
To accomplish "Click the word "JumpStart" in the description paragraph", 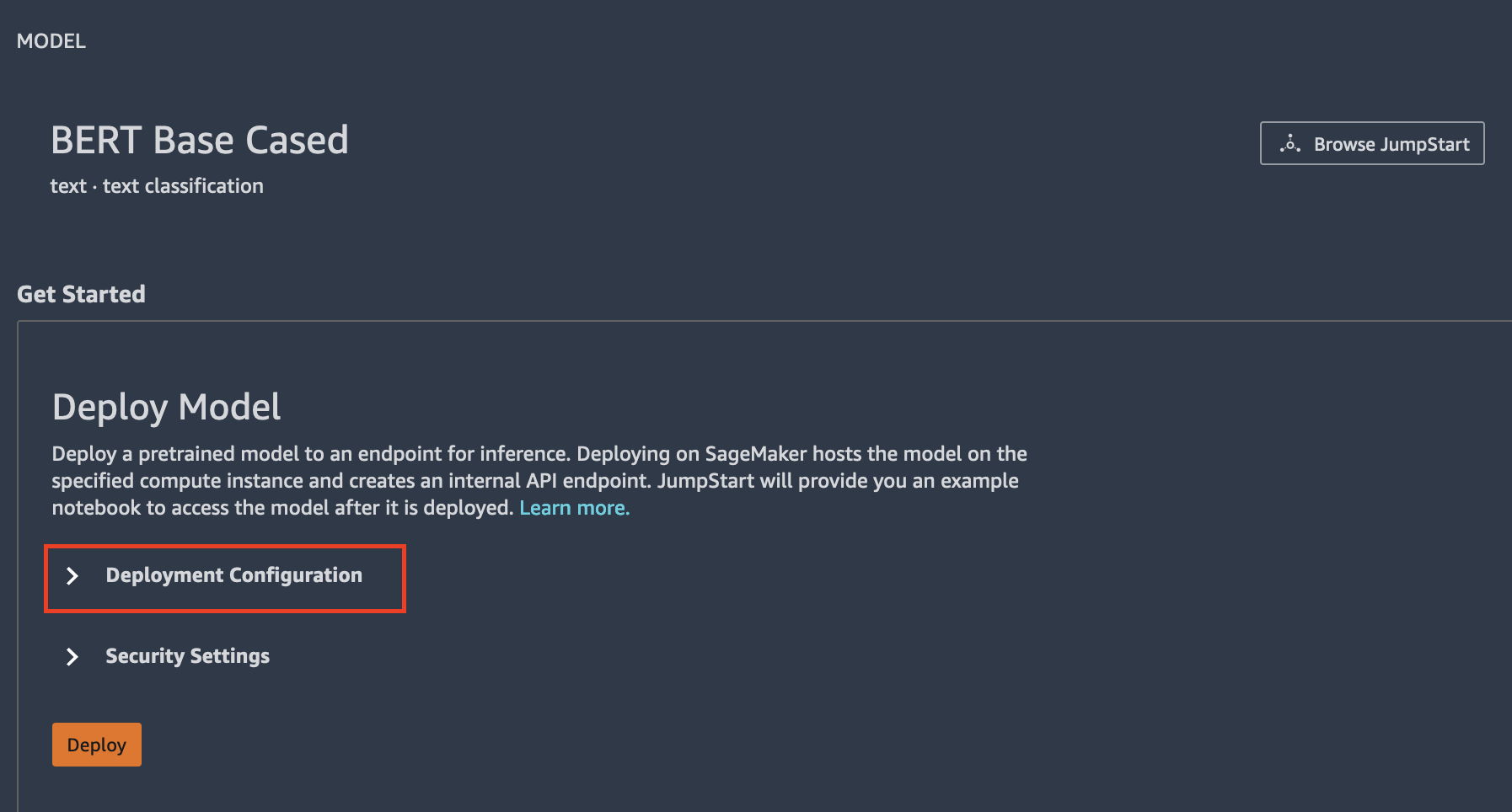I will pos(705,481).
